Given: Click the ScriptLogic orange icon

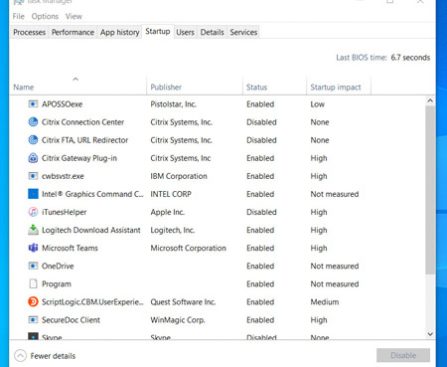Looking at the screenshot, I should point(33,302).
